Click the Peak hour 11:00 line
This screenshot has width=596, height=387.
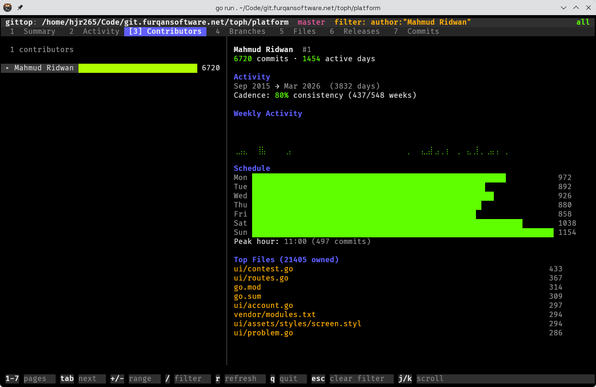point(302,241)
